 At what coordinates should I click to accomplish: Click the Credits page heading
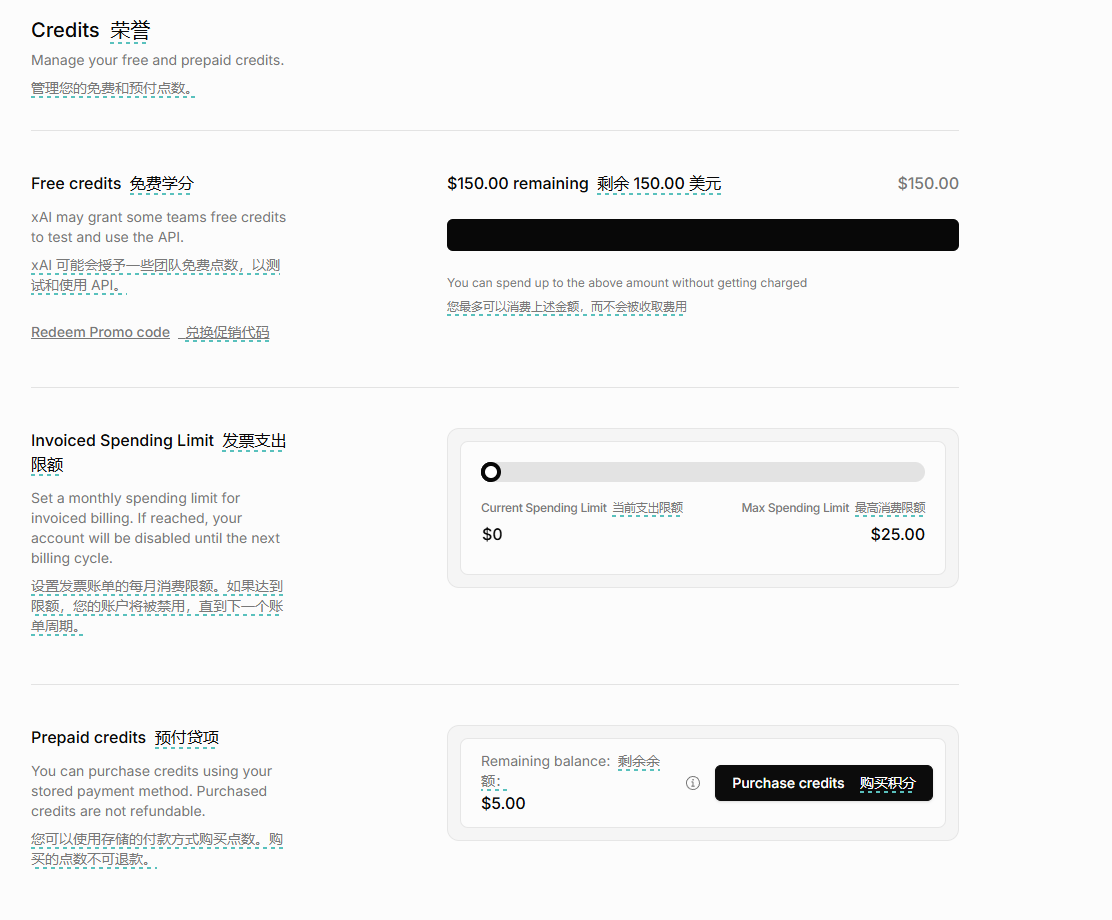click(x=65, y=30)
